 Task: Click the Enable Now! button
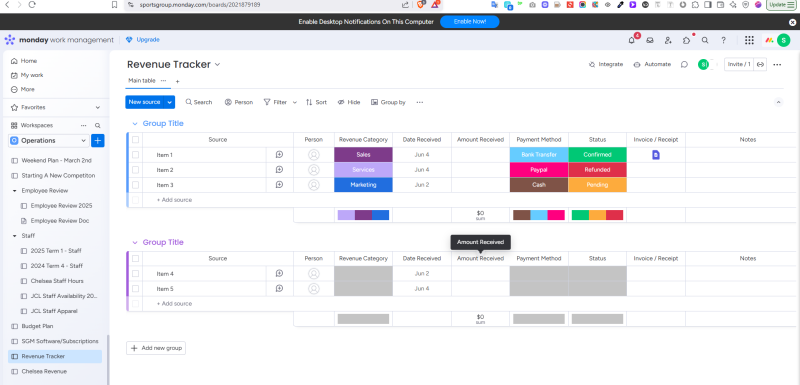[x=469, y=22]
